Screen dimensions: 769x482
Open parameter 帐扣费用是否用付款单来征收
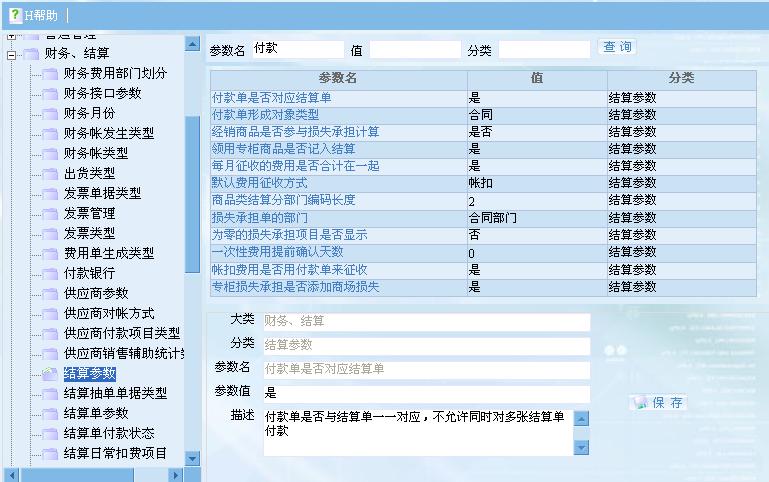coord(289,270)
